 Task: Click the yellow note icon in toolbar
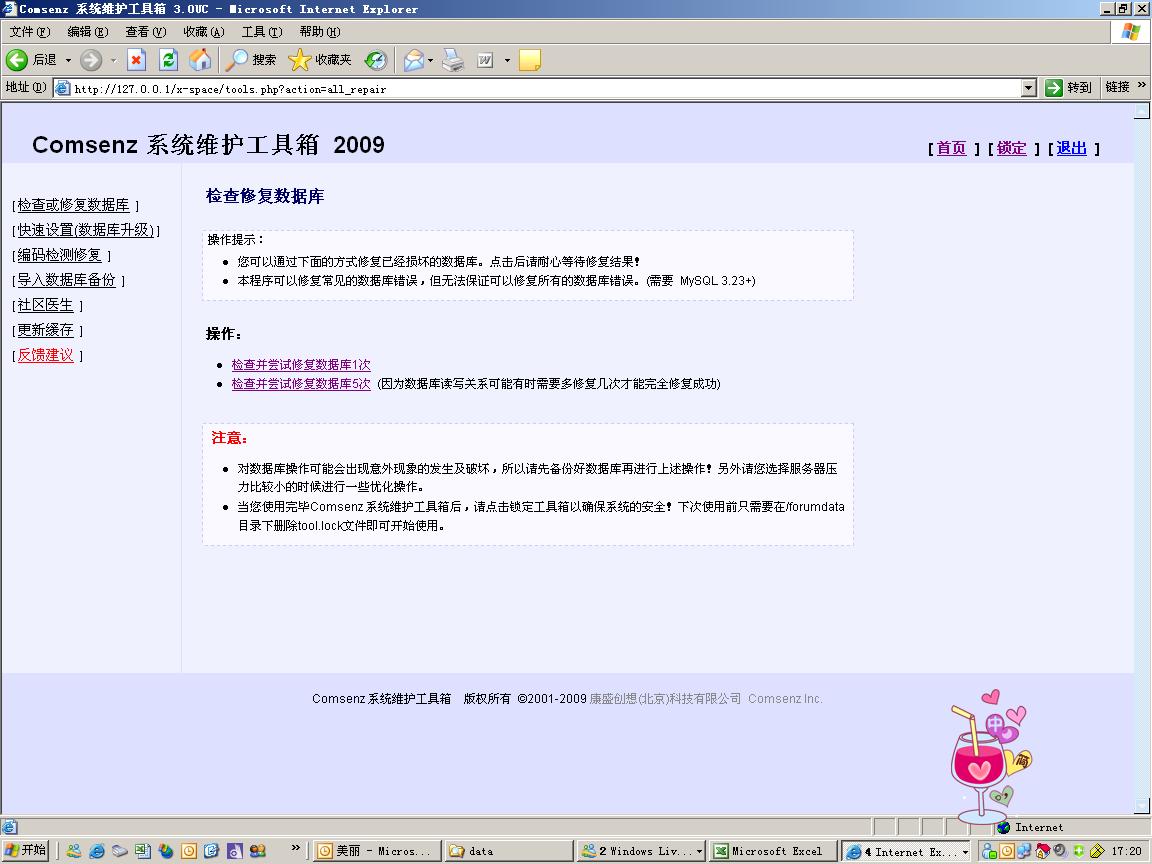tap(530, 60)
